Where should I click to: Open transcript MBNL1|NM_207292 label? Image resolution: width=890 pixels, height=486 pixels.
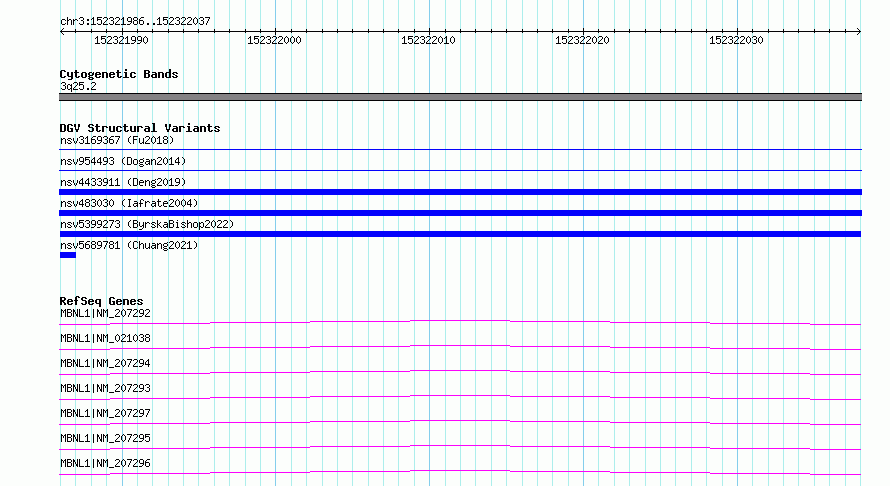pos(105,313)
